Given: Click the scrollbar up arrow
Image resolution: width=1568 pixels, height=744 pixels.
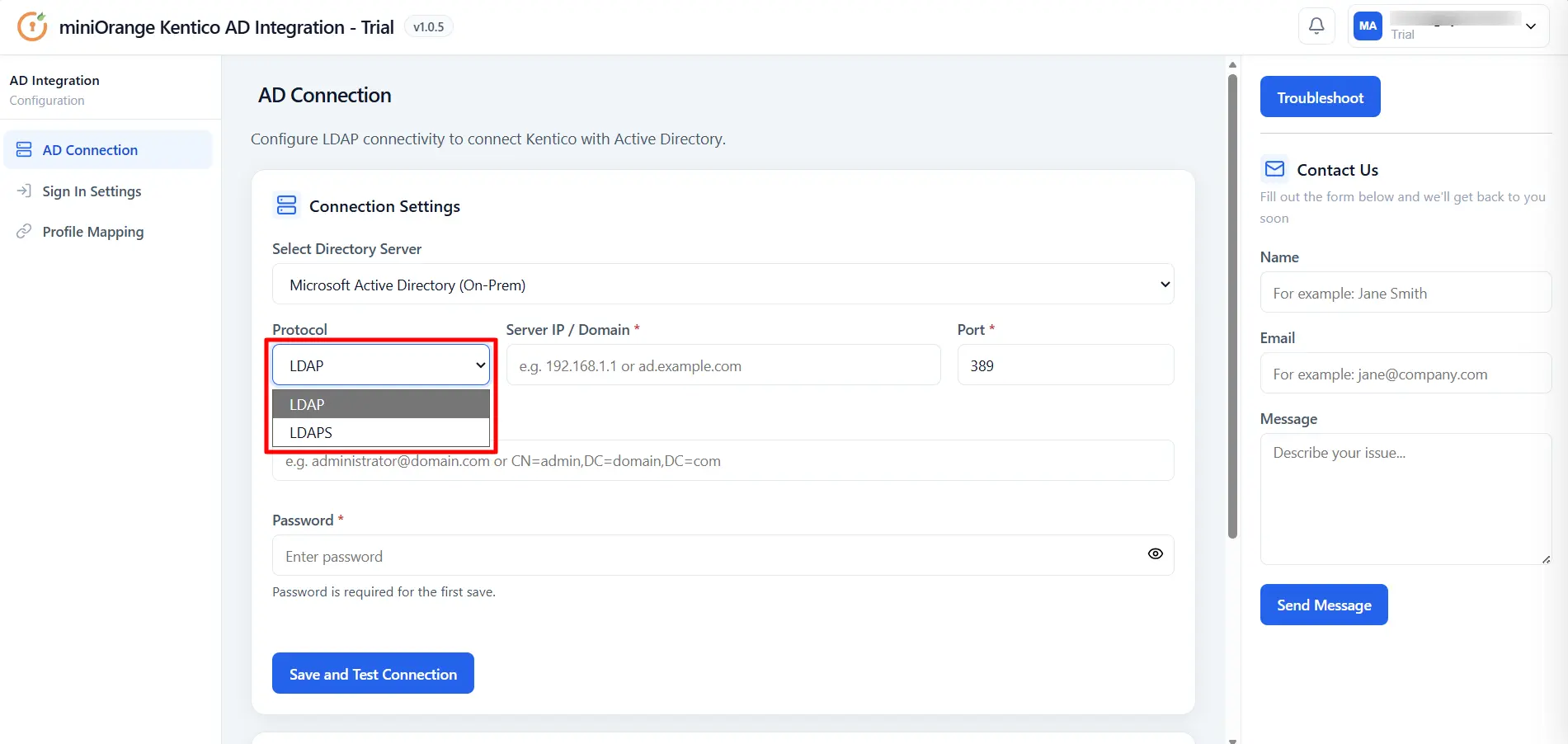Looking at the screenshot, I should click(x=1232, y=64).
